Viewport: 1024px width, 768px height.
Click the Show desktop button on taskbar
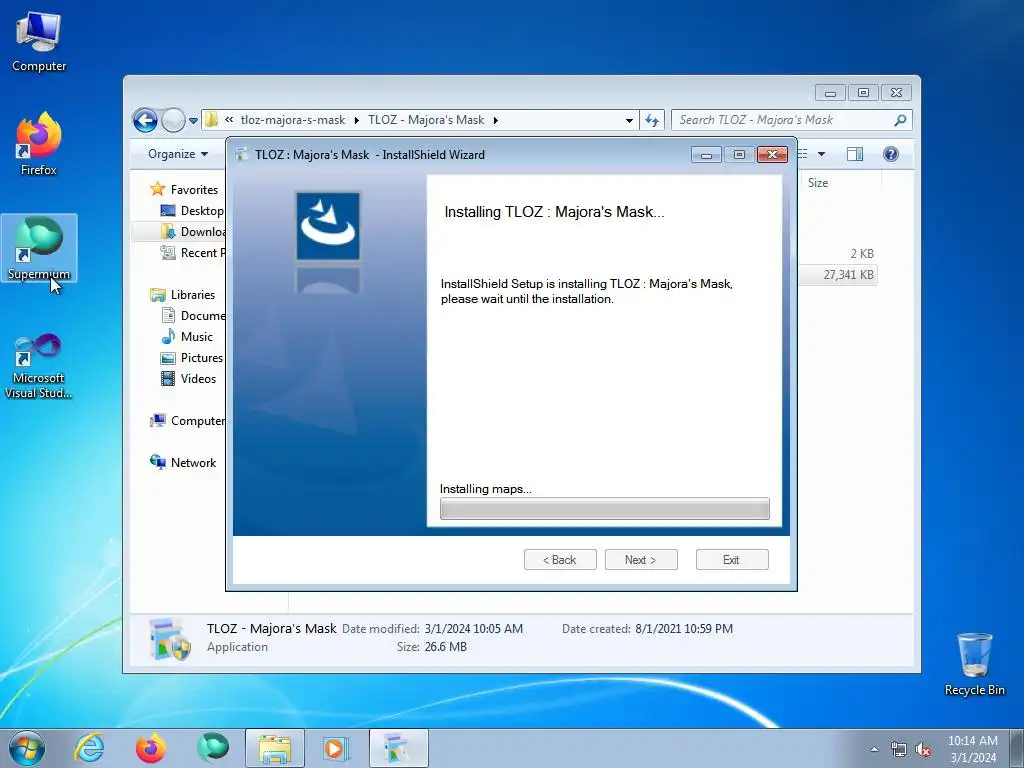click(x=1017, y=748)
